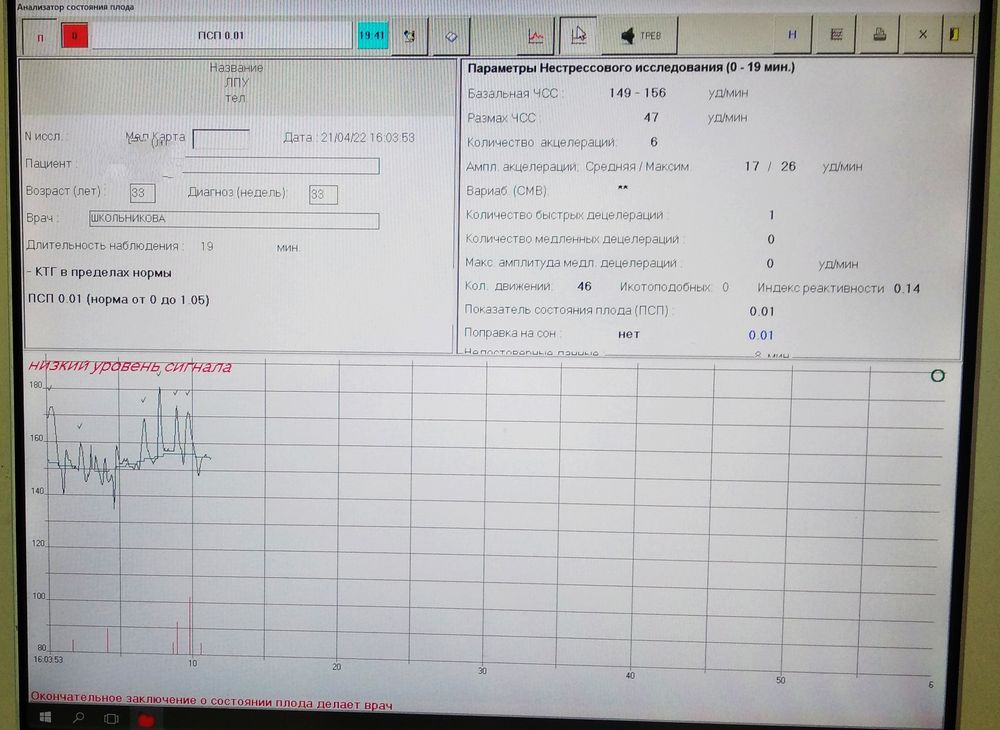Click the 'П' toolbar button
This screenshot has width=1000, height=730.
point(40,37)
